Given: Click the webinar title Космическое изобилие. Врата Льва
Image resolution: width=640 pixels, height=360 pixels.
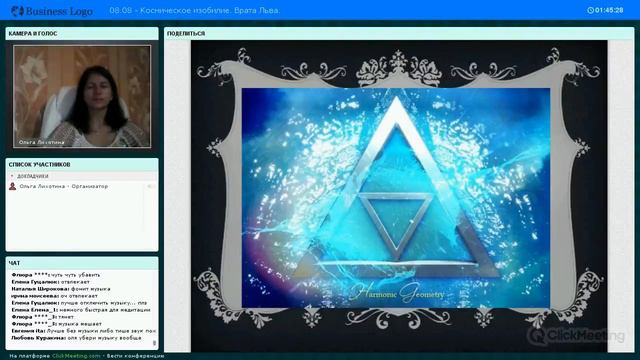Looking at the screenshot, I should pyautogui.click(x=194, y=11).
